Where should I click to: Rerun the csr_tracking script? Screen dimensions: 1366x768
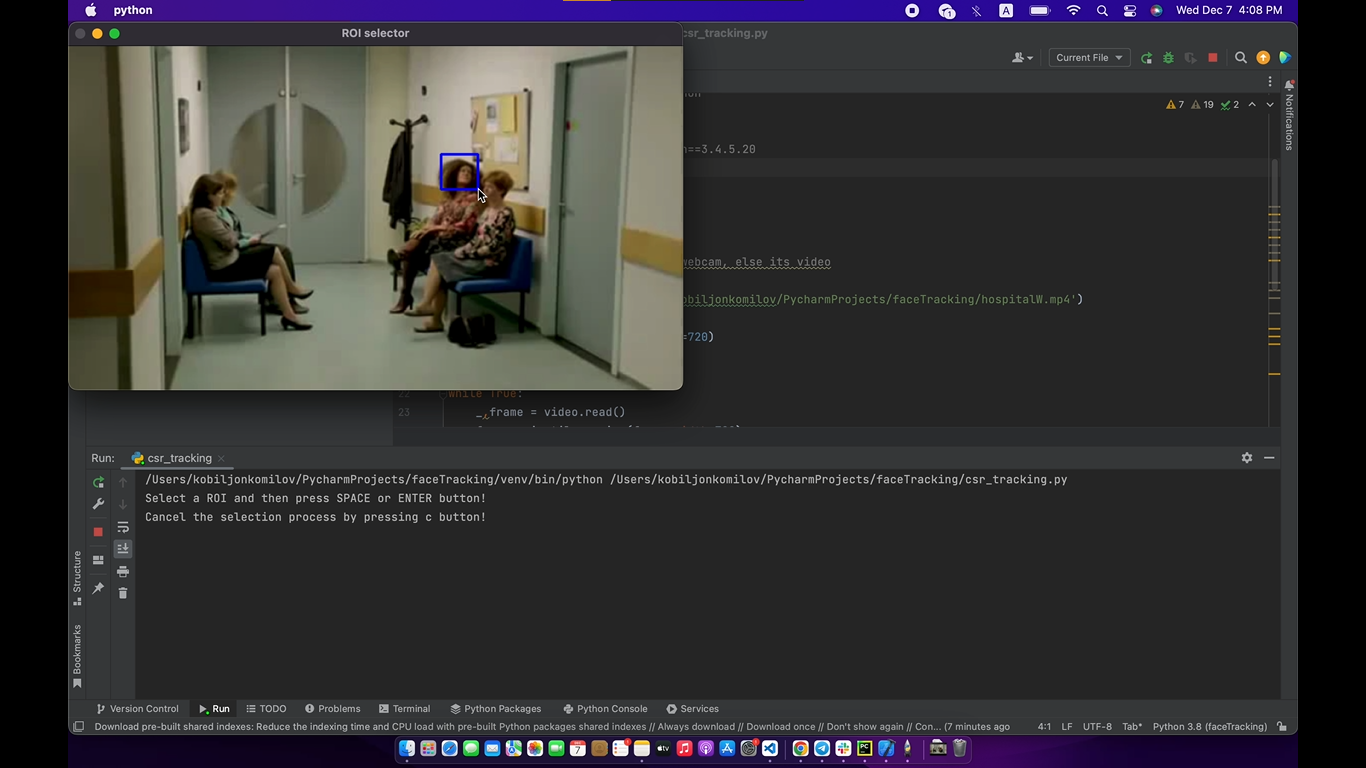[x=98, y=483]
